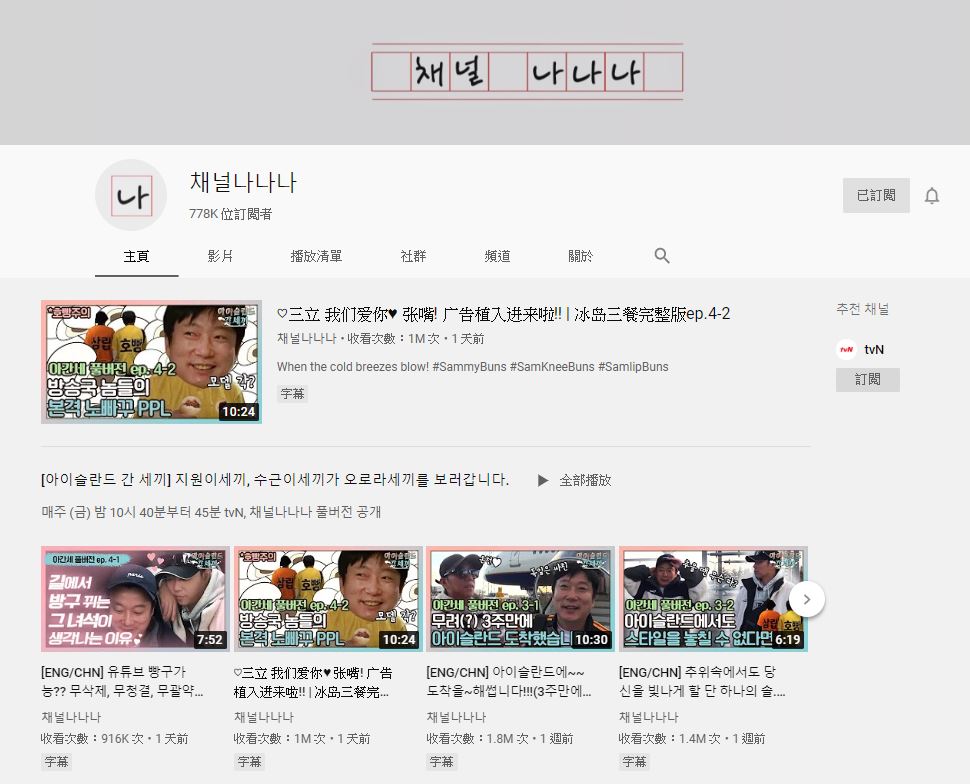Open the 頻道 tab
The width and height of the screenshot is (970, 784).
point(497,256)
